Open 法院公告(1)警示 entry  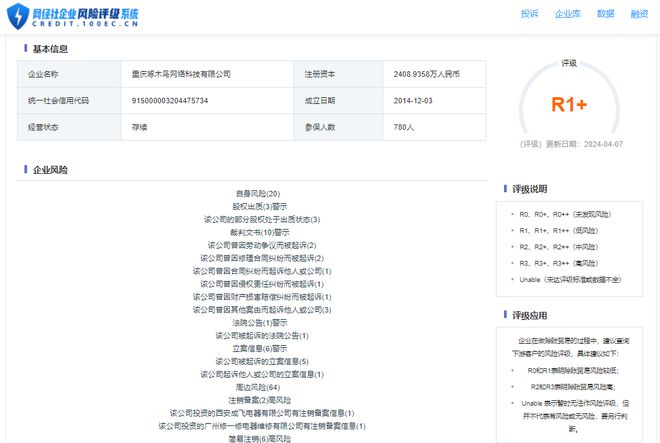(260, 323)
